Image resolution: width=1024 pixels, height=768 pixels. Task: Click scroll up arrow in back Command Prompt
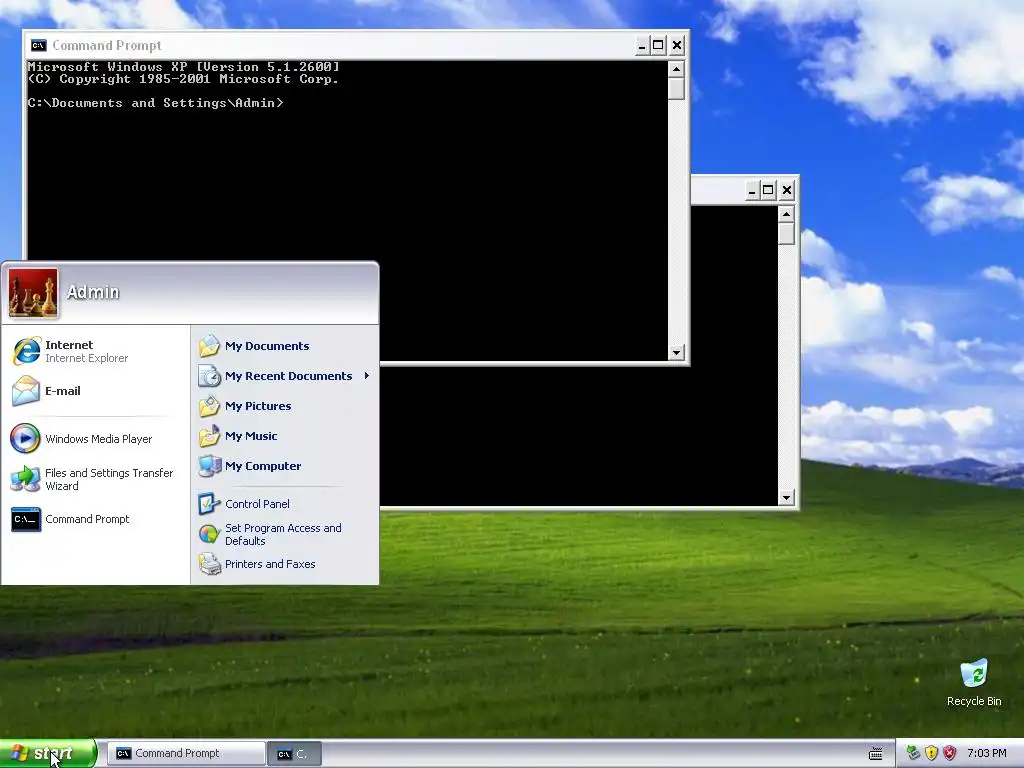point(786,214)
